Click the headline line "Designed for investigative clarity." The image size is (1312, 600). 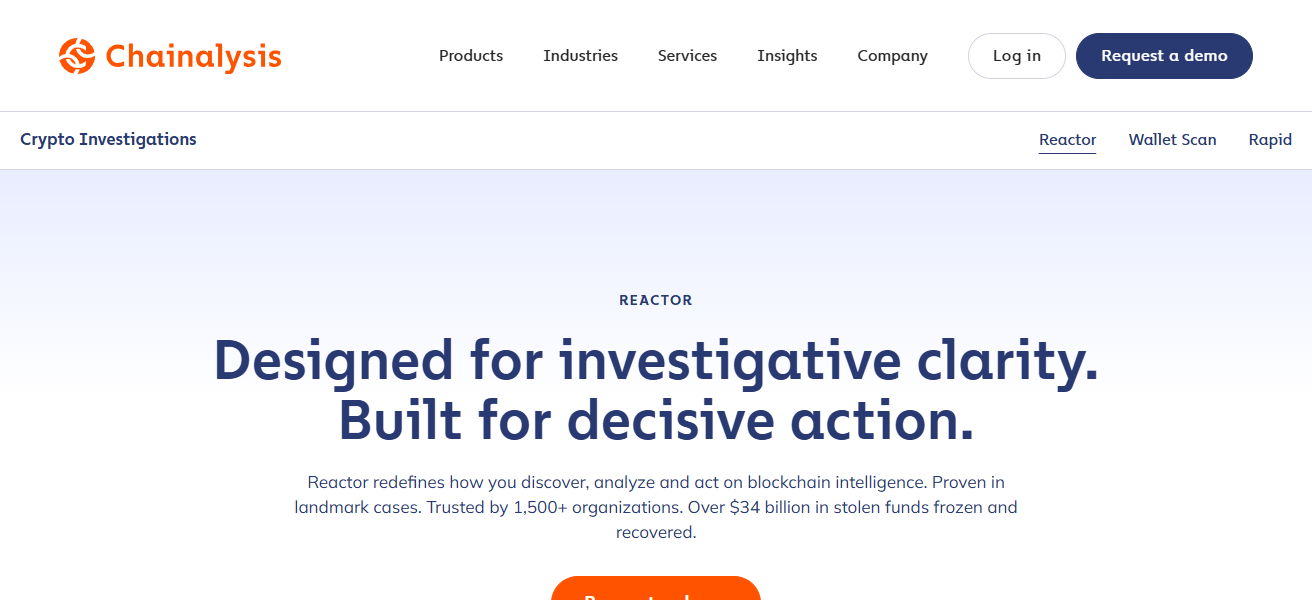[656, 360]
